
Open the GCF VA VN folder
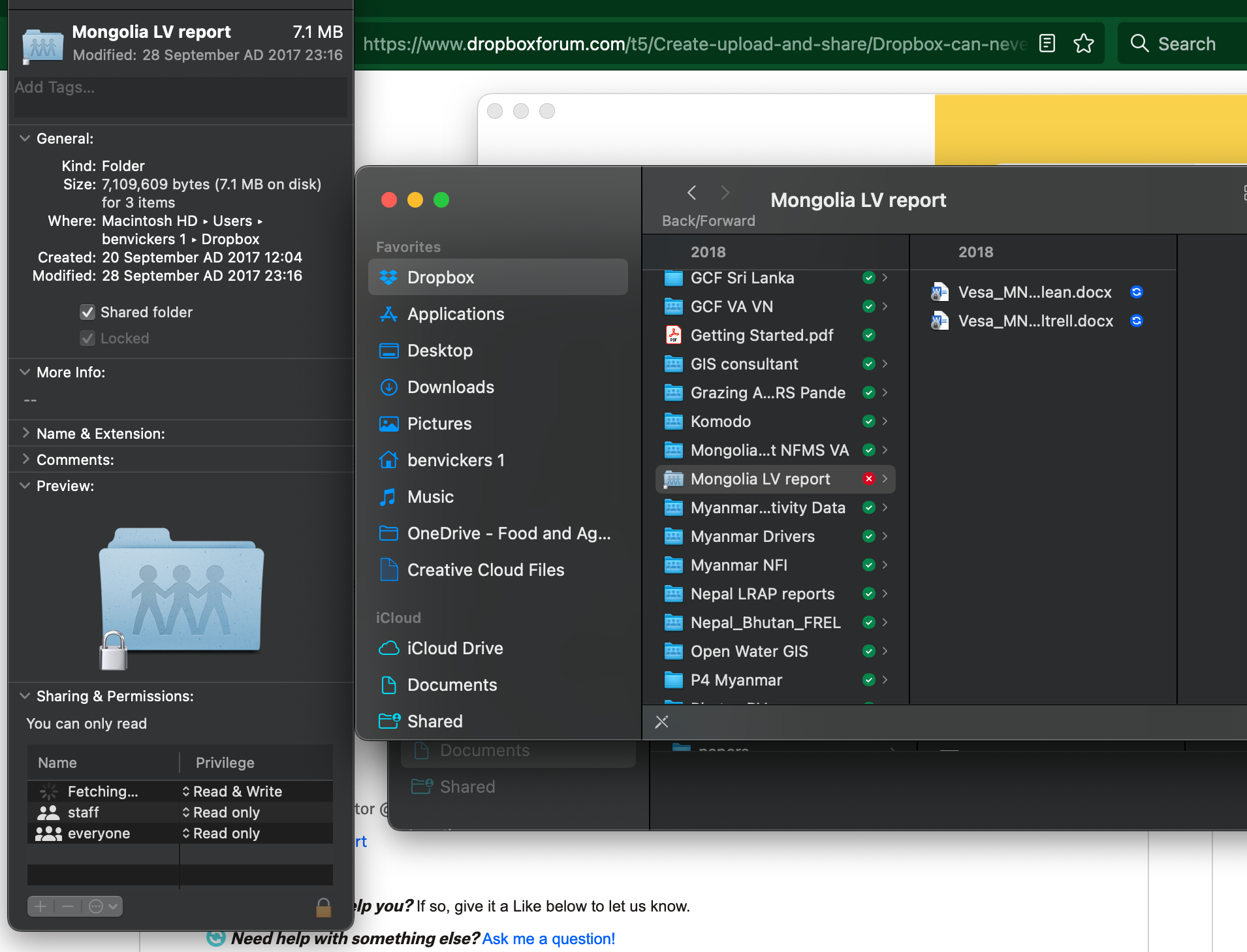tap(775, 306)
